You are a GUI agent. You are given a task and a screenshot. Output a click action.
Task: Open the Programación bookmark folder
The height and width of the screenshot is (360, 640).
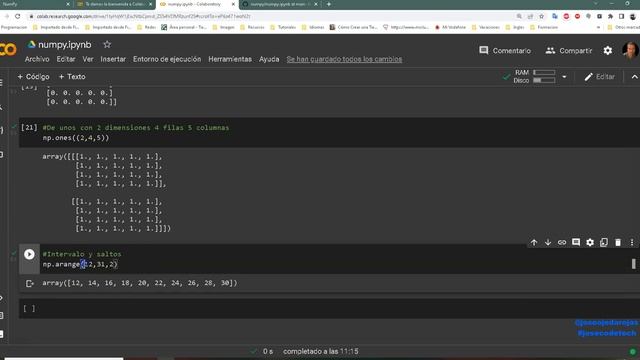[x=13, y=27]
